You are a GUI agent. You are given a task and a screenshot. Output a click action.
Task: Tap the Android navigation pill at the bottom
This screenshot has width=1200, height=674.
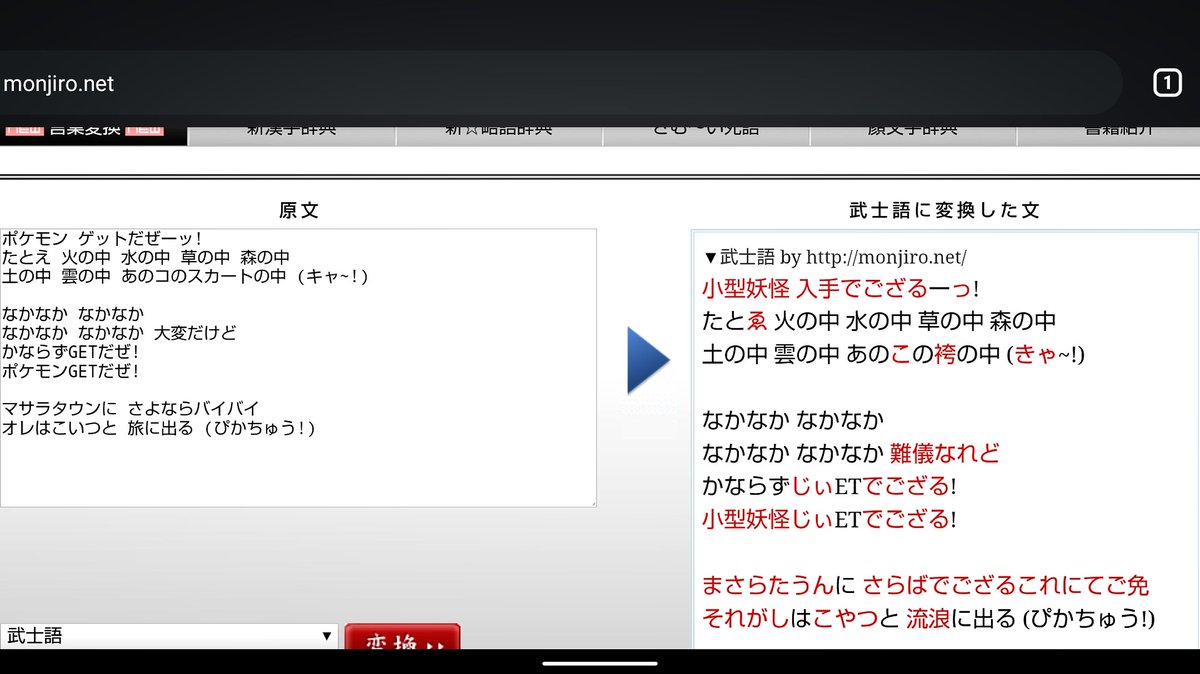600,662
